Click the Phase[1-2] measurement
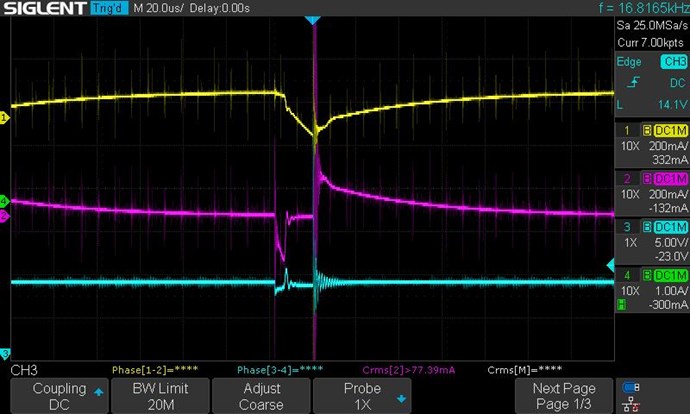Screen dimensions: 690x414 pyautogui.click(x=155, y=370)
